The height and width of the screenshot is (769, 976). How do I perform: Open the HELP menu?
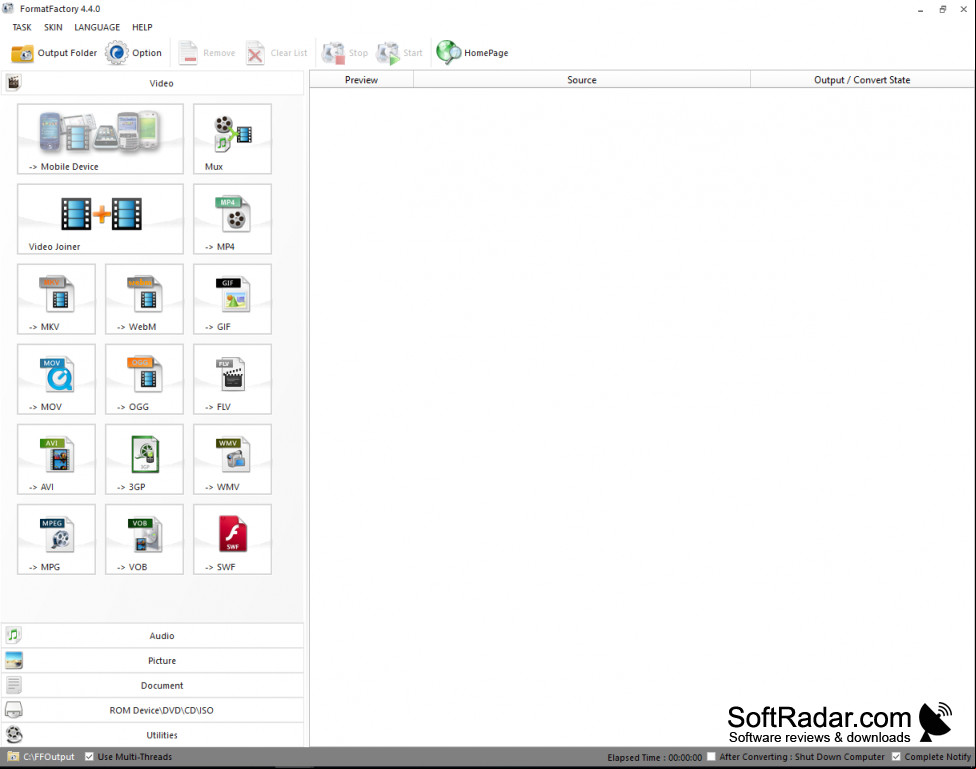[142, 27]
